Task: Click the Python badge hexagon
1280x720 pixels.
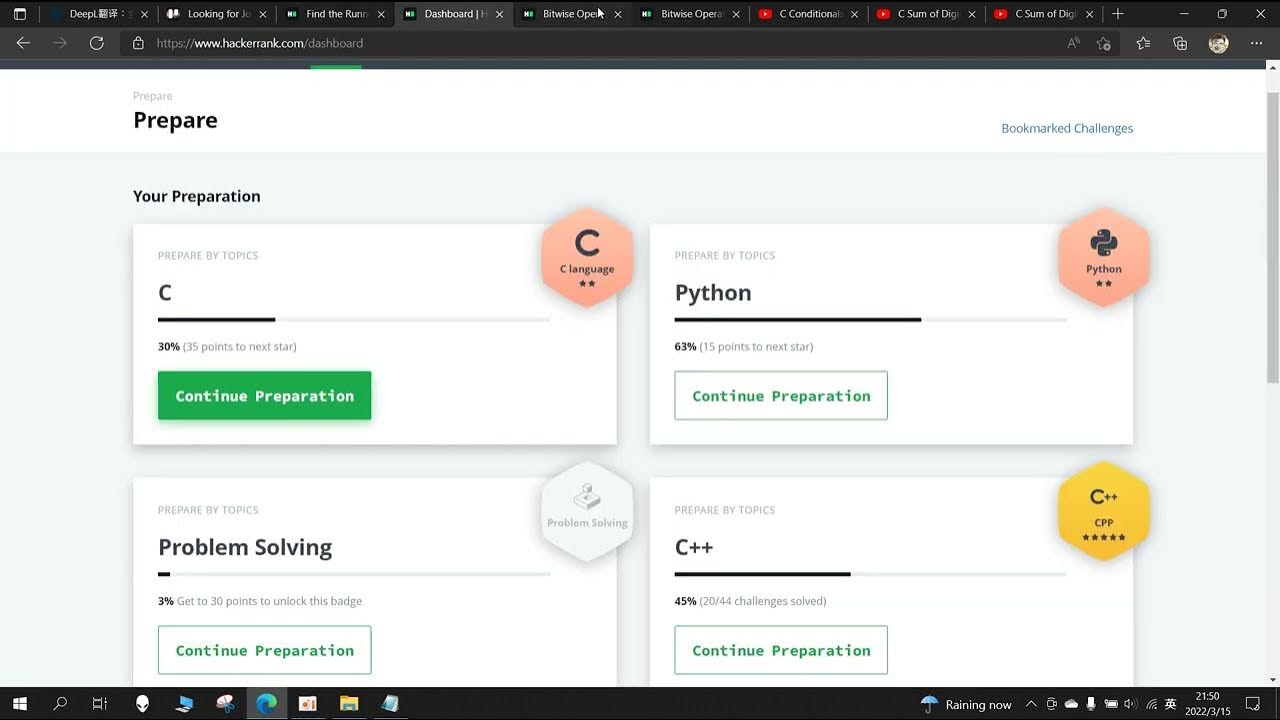Action: click(x=1104, y=257)
